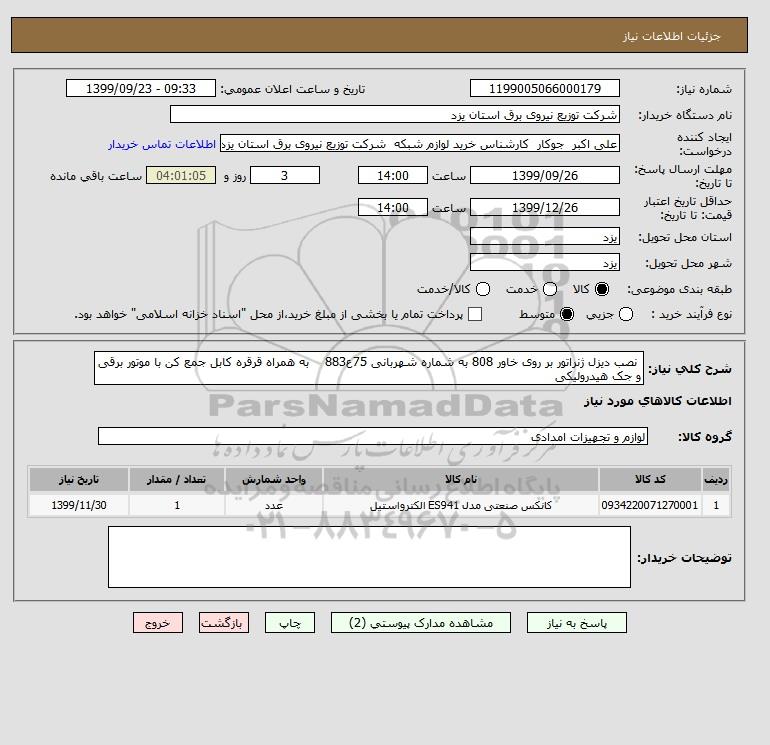
Task: Click the delivery province field یزد
Action: click(x=545, y=237)
